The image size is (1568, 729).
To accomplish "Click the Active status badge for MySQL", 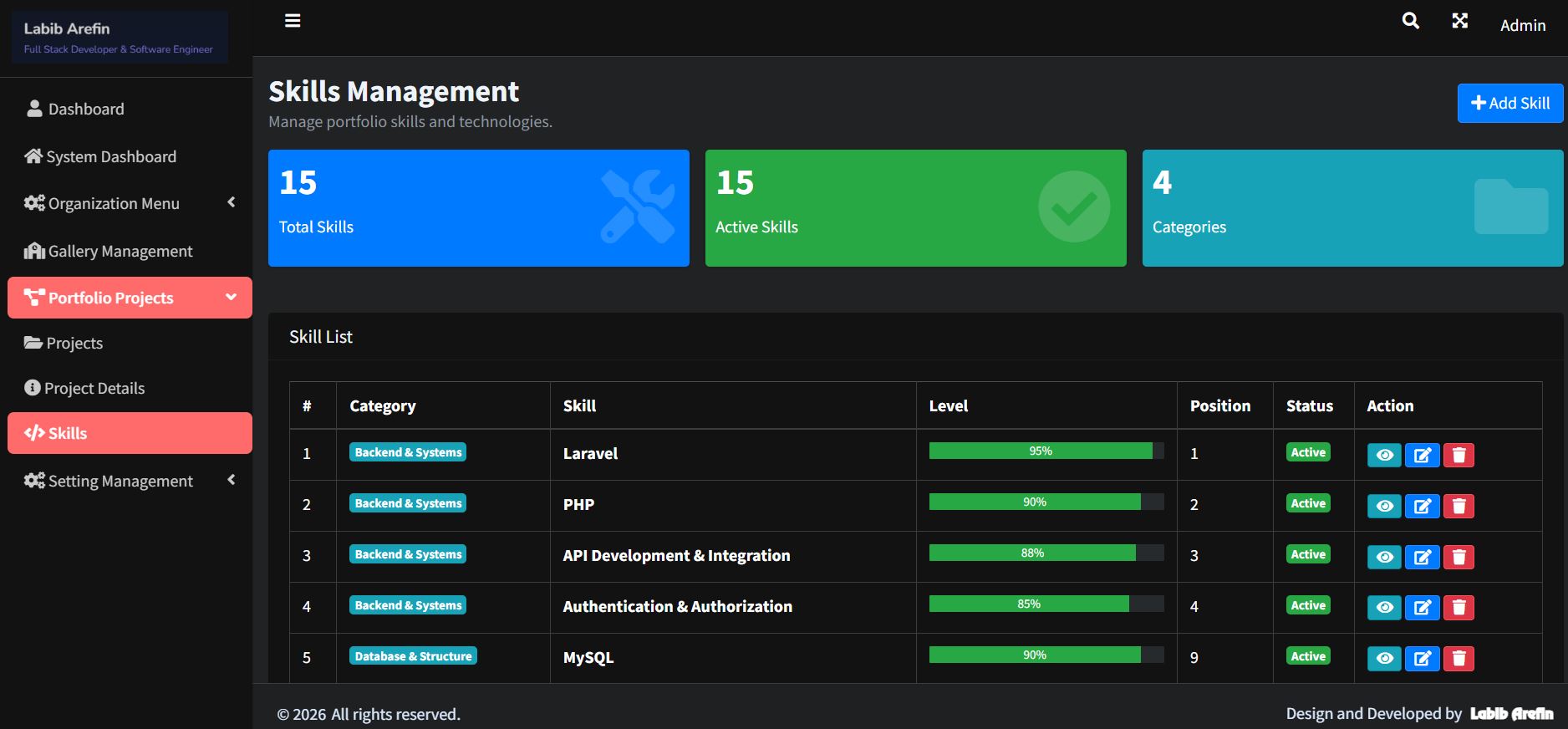I will coord(1308,656).
